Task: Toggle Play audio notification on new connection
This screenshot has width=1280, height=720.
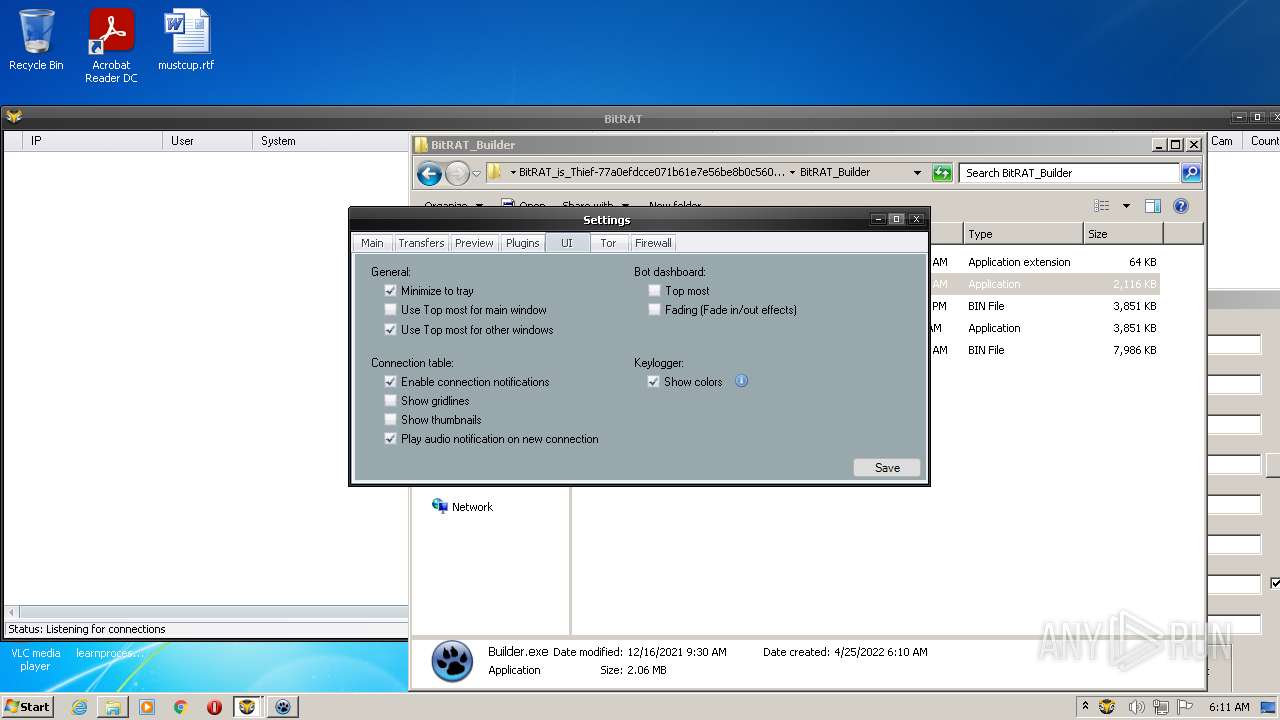Action: [390, 439]
